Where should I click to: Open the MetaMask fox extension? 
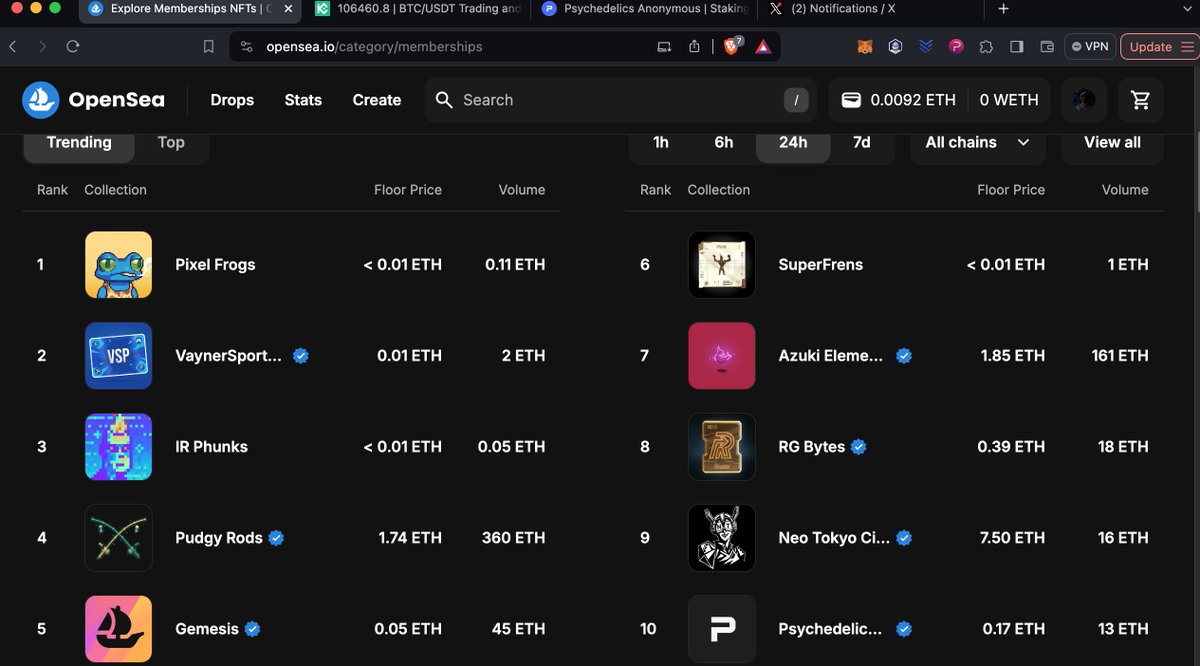865,46
